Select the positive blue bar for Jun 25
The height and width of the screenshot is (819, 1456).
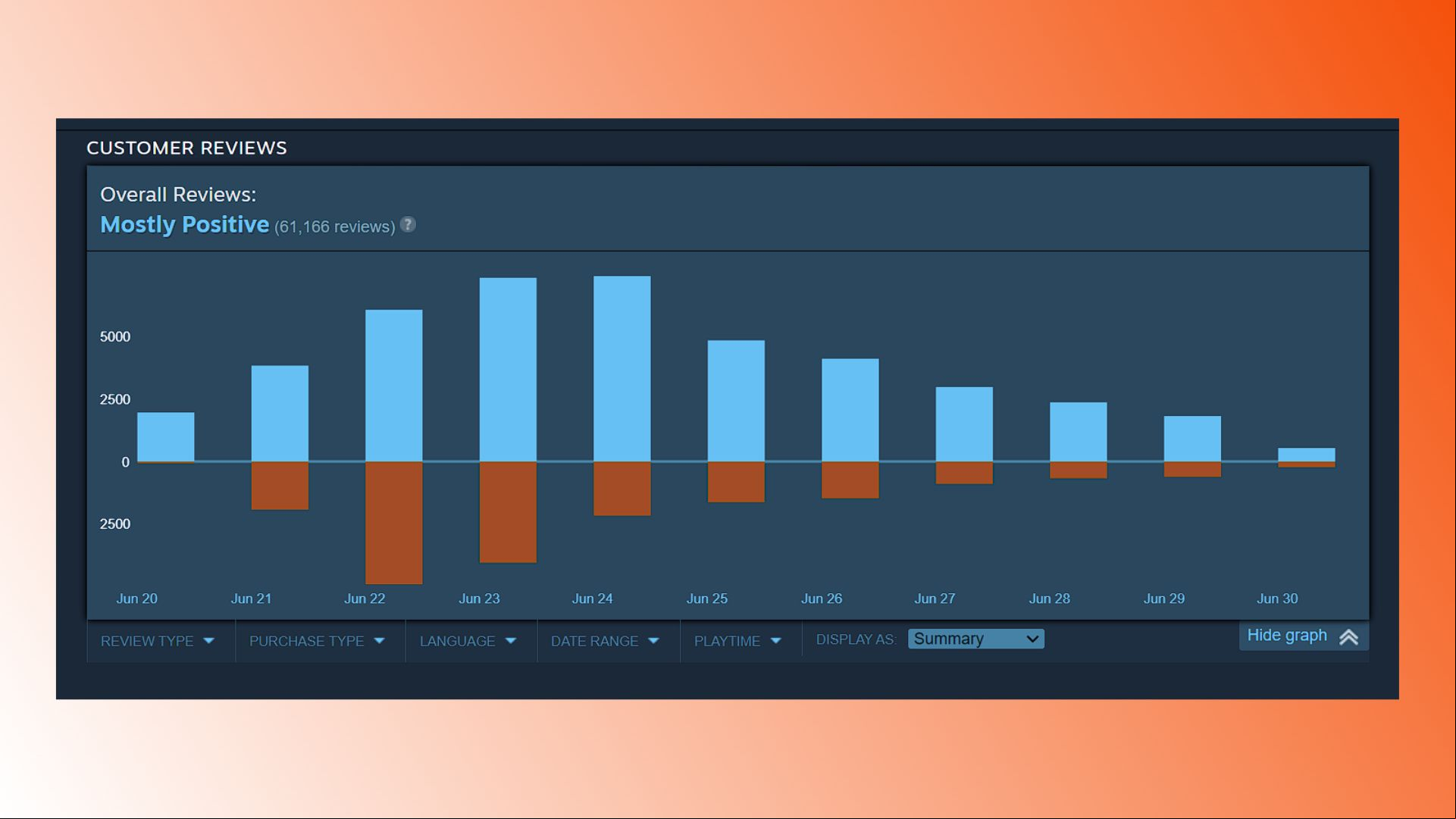tap(736, 401)
